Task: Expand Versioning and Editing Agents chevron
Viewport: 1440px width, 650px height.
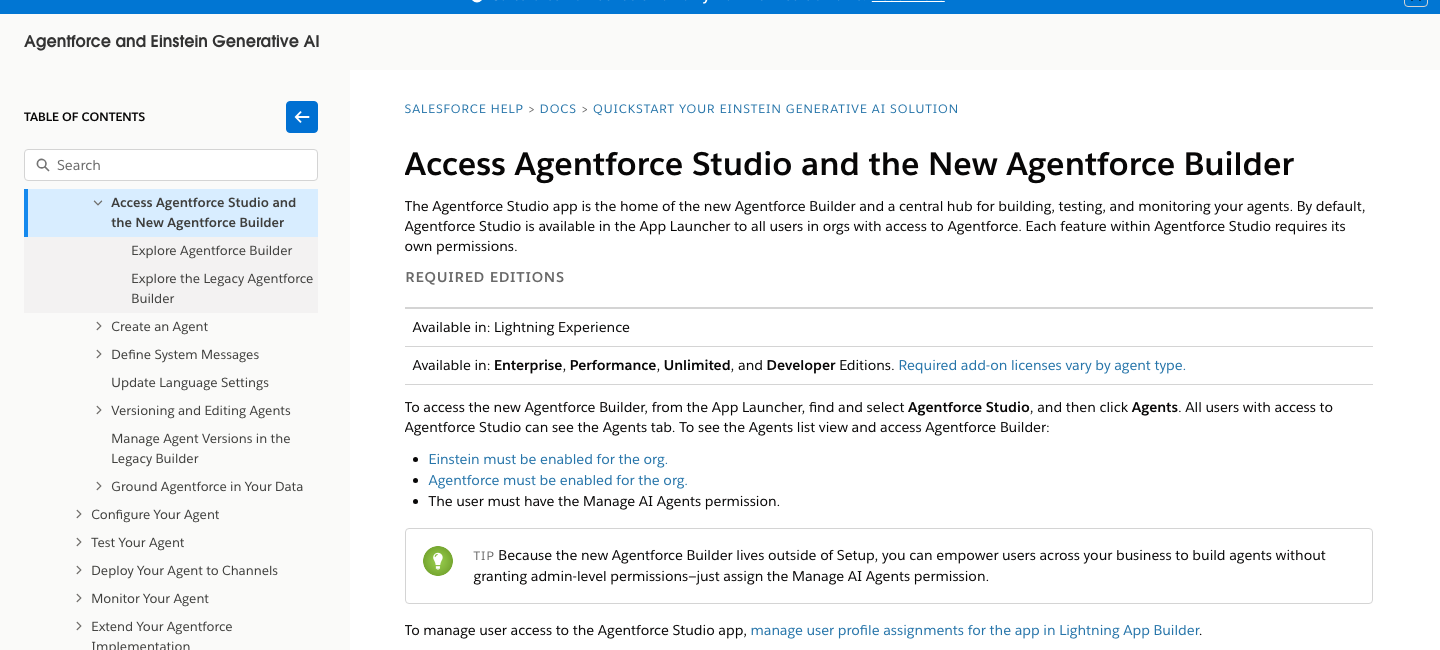Action: (99, 411)
